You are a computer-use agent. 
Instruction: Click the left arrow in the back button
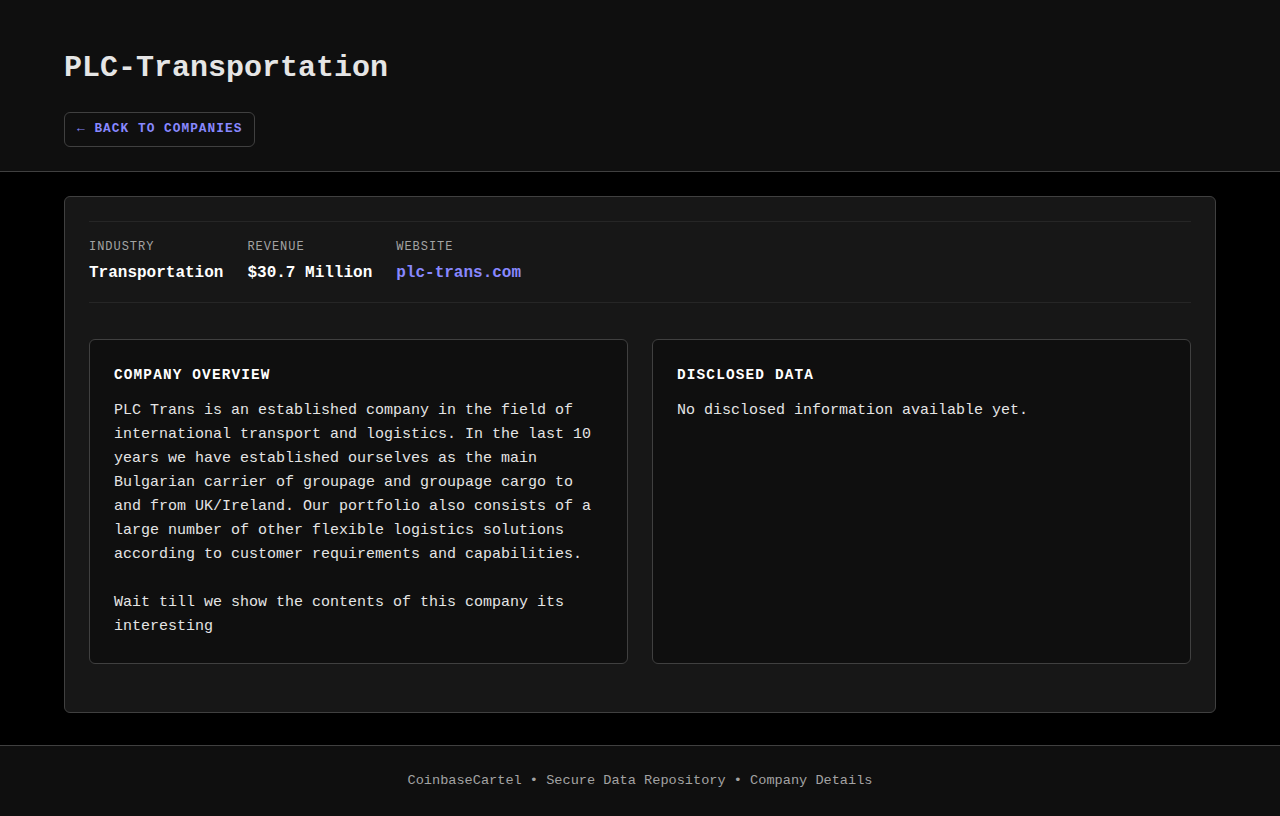(81, 129)
